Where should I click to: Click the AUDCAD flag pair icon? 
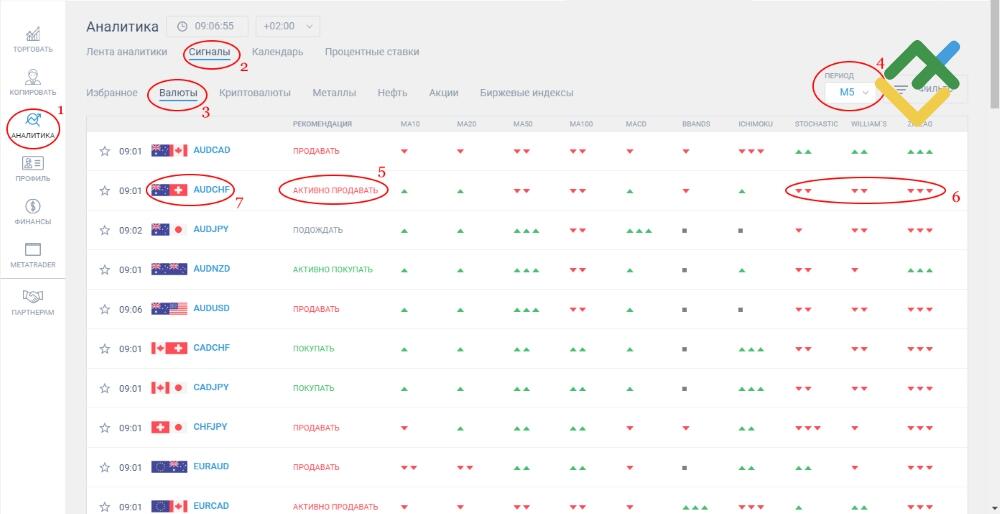point(169,151)
